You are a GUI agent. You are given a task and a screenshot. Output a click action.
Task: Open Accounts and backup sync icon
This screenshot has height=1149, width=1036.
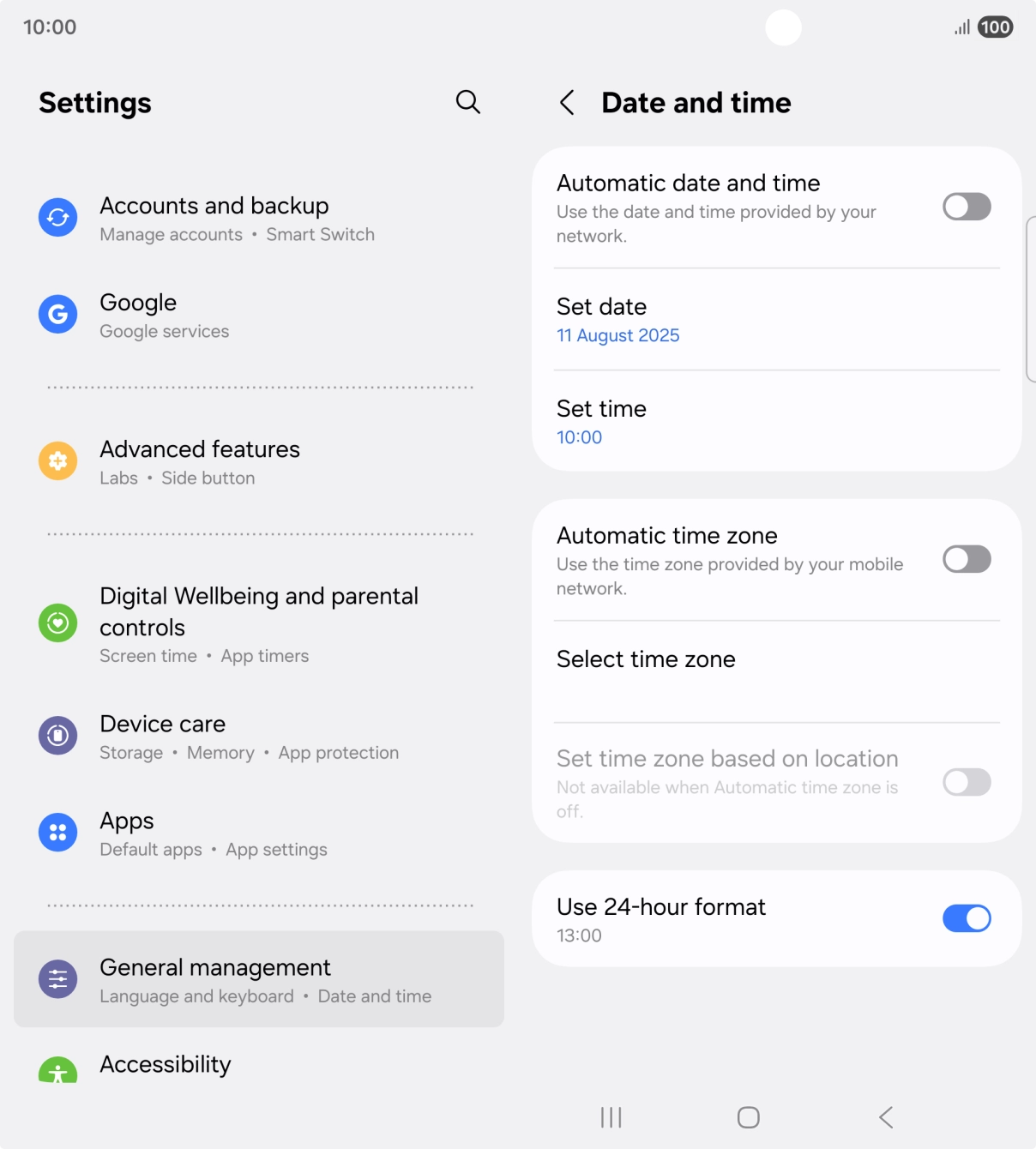click(57, 218)
